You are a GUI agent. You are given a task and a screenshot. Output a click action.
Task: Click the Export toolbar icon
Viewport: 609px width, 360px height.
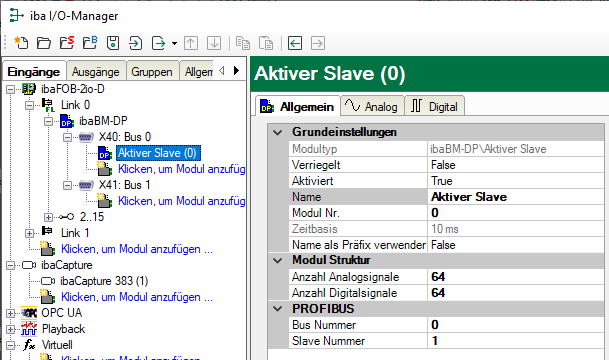[158, 43]
